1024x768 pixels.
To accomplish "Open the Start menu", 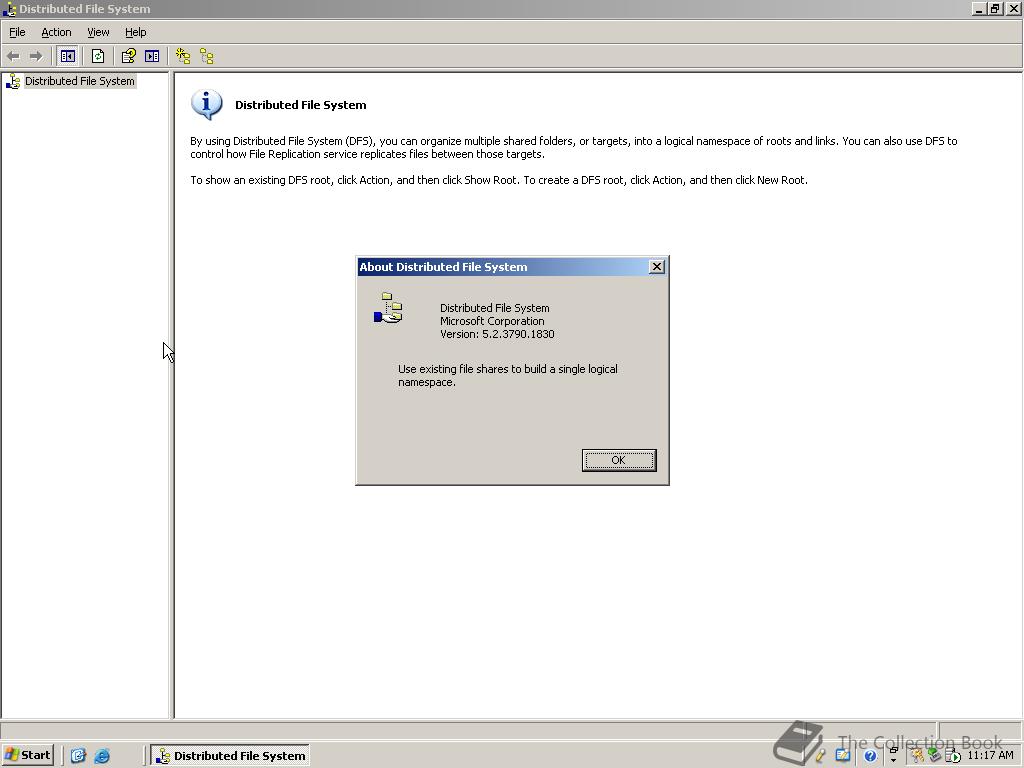I will click(x=27, y=755).
